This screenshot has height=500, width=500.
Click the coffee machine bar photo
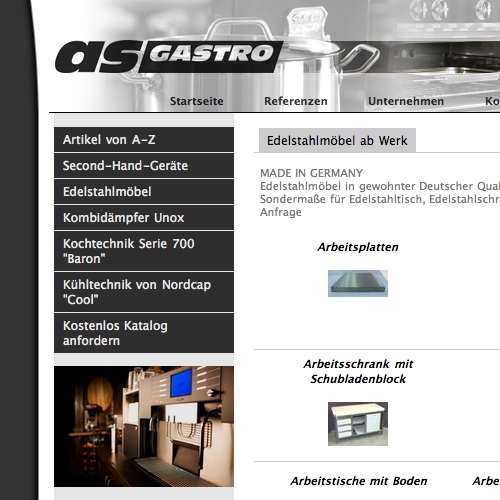pyautogui.click(x=144, y=427)
